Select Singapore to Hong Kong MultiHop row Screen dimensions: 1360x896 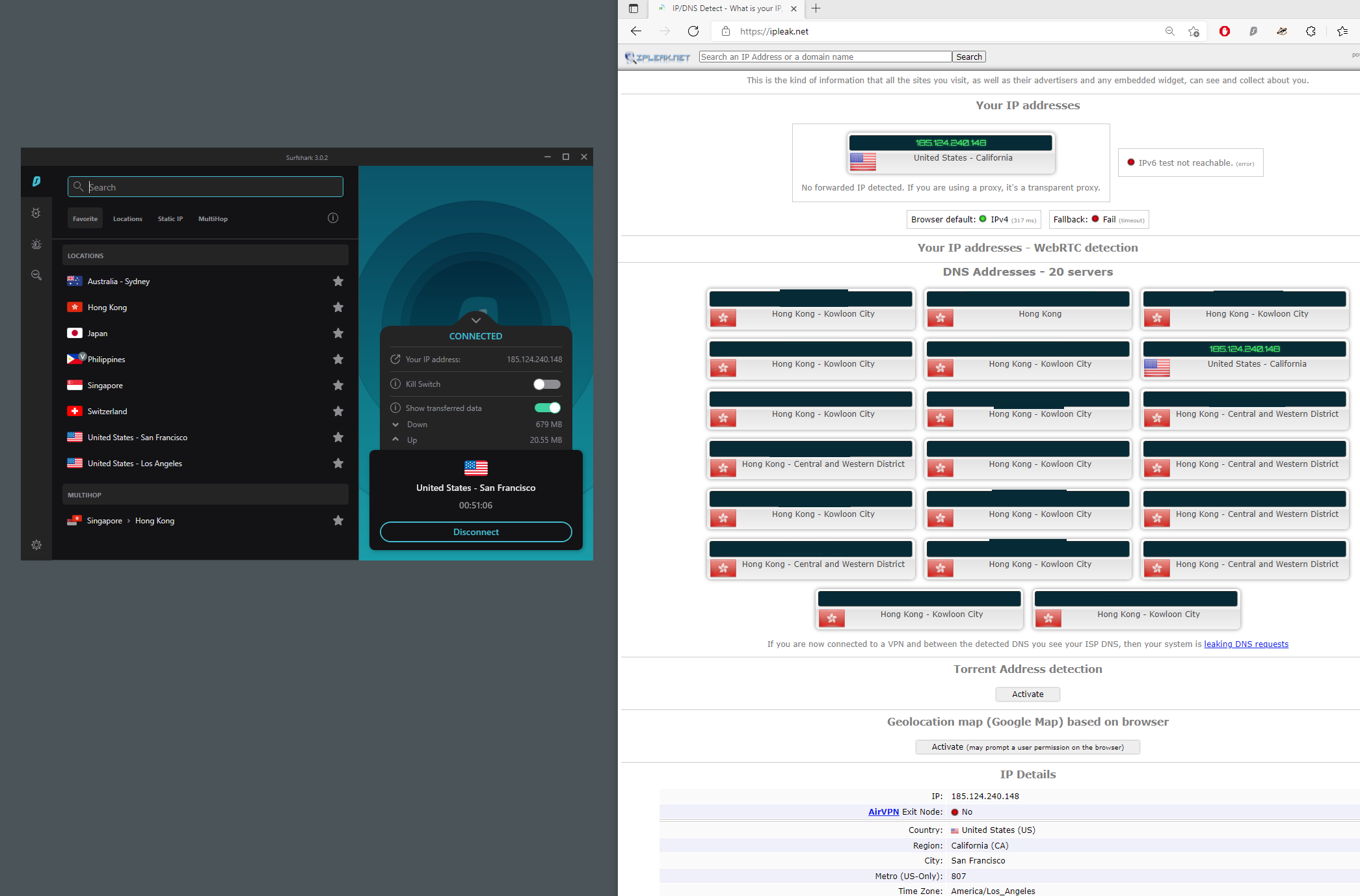[206, 520]
